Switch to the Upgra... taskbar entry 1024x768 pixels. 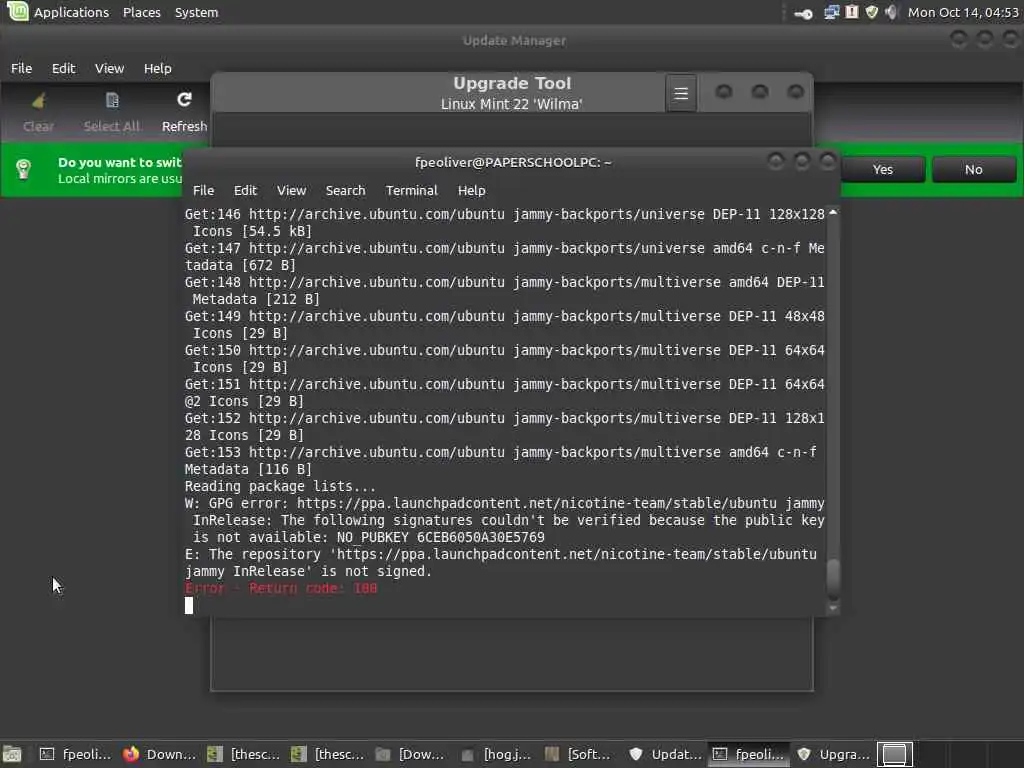click(x=832, y=754)
